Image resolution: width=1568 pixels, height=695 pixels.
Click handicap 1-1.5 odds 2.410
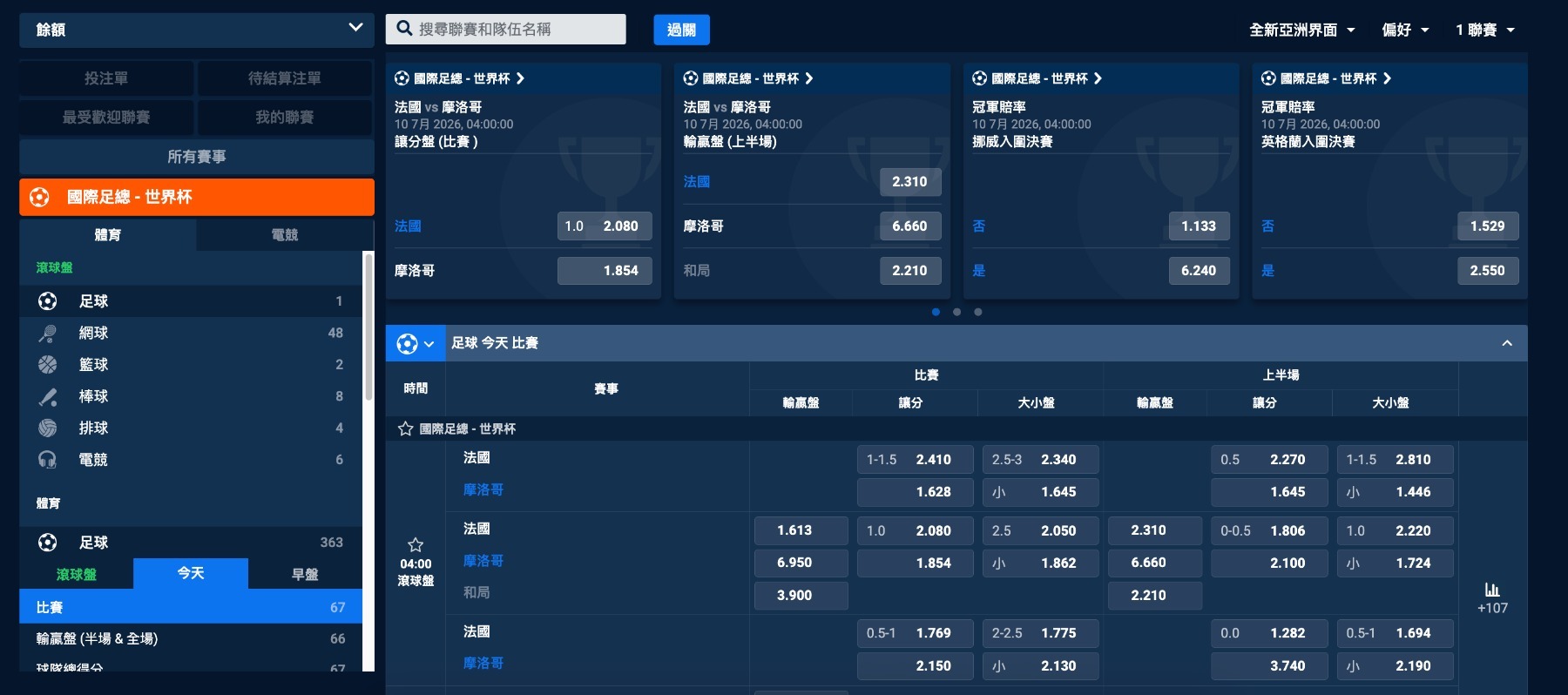(x=916, y=460)
